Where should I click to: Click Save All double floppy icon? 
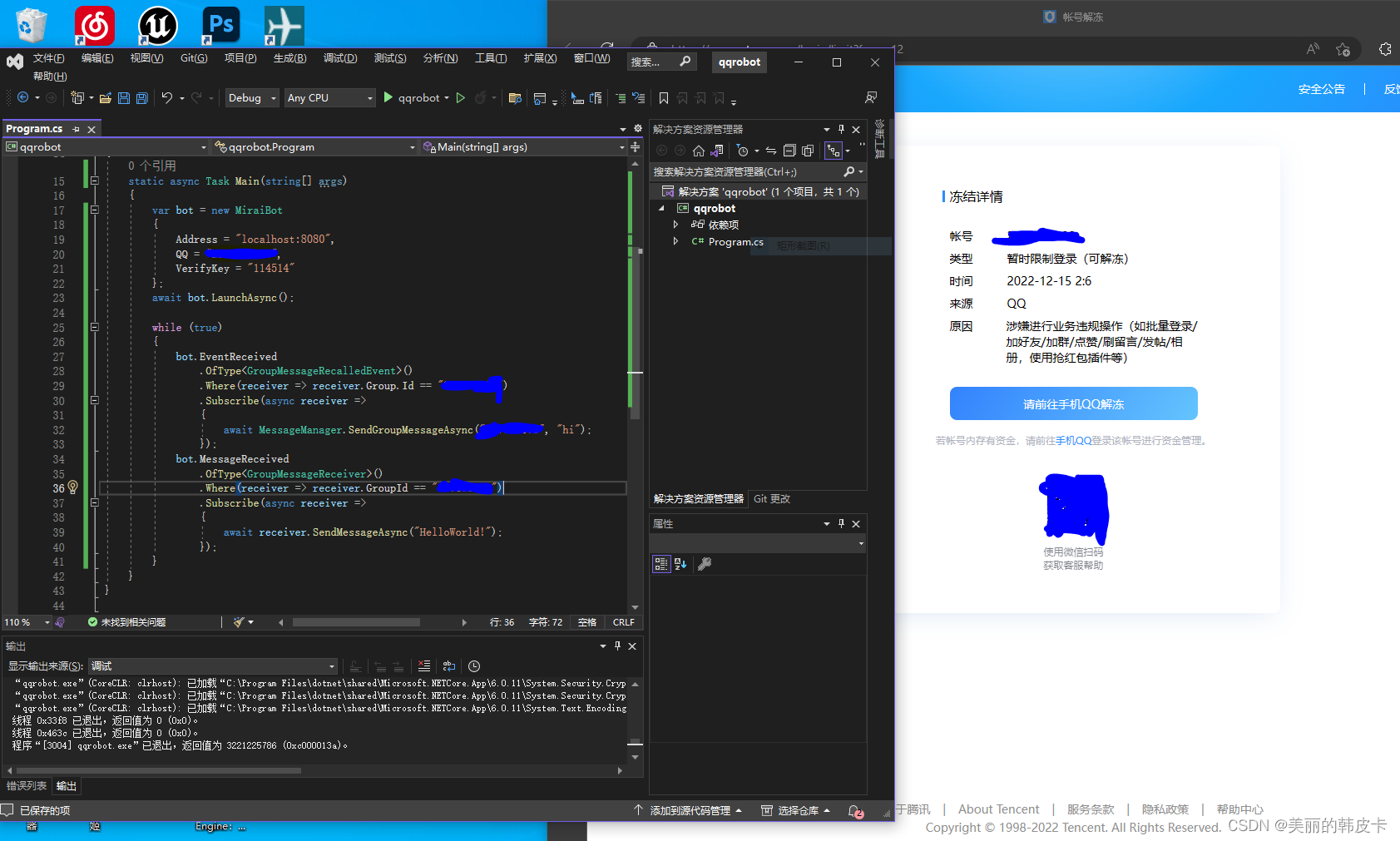142,98
